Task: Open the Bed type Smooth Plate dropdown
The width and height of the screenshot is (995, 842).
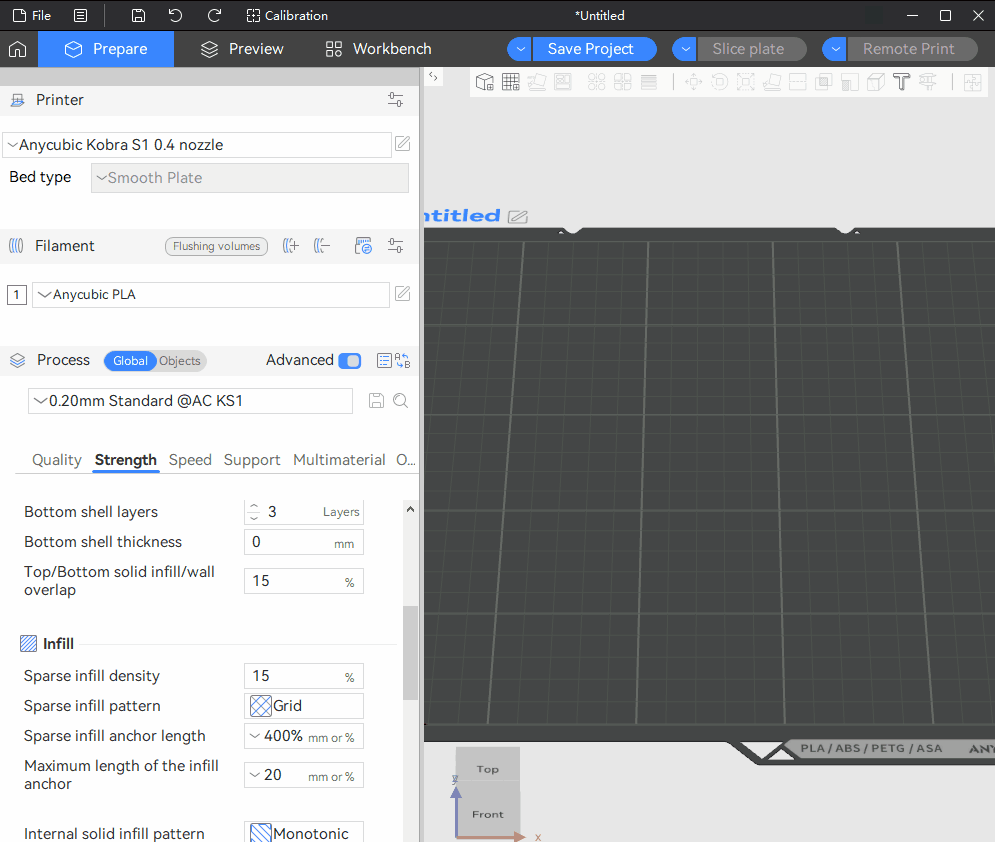Action: (x=250, y=178)
